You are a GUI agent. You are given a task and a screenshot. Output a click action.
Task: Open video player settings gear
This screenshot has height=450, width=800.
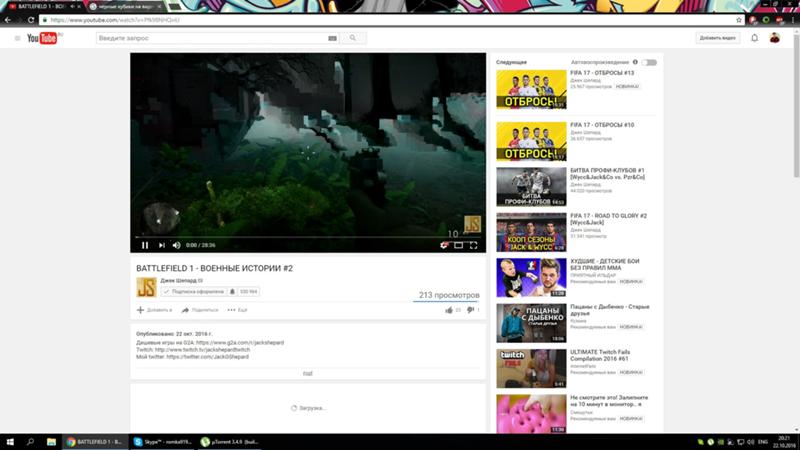pyautogui.click(x=443, y=245)
